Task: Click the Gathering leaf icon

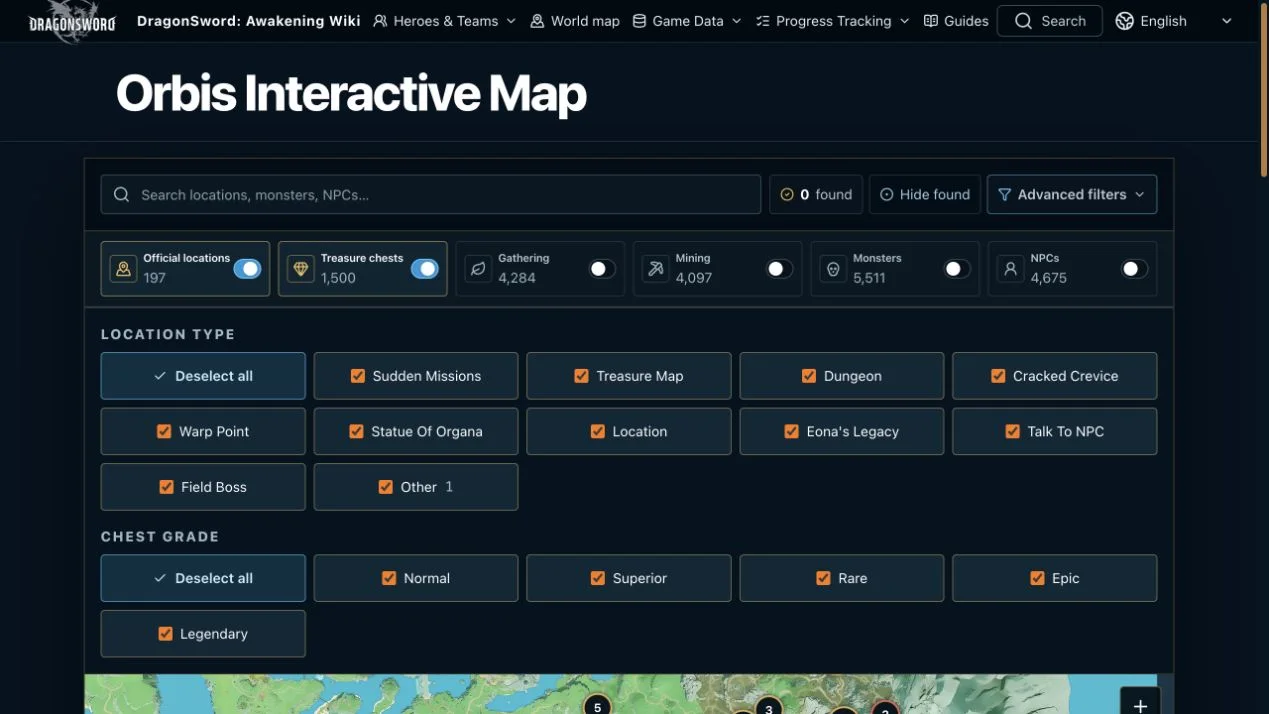Action: (478, 269)
